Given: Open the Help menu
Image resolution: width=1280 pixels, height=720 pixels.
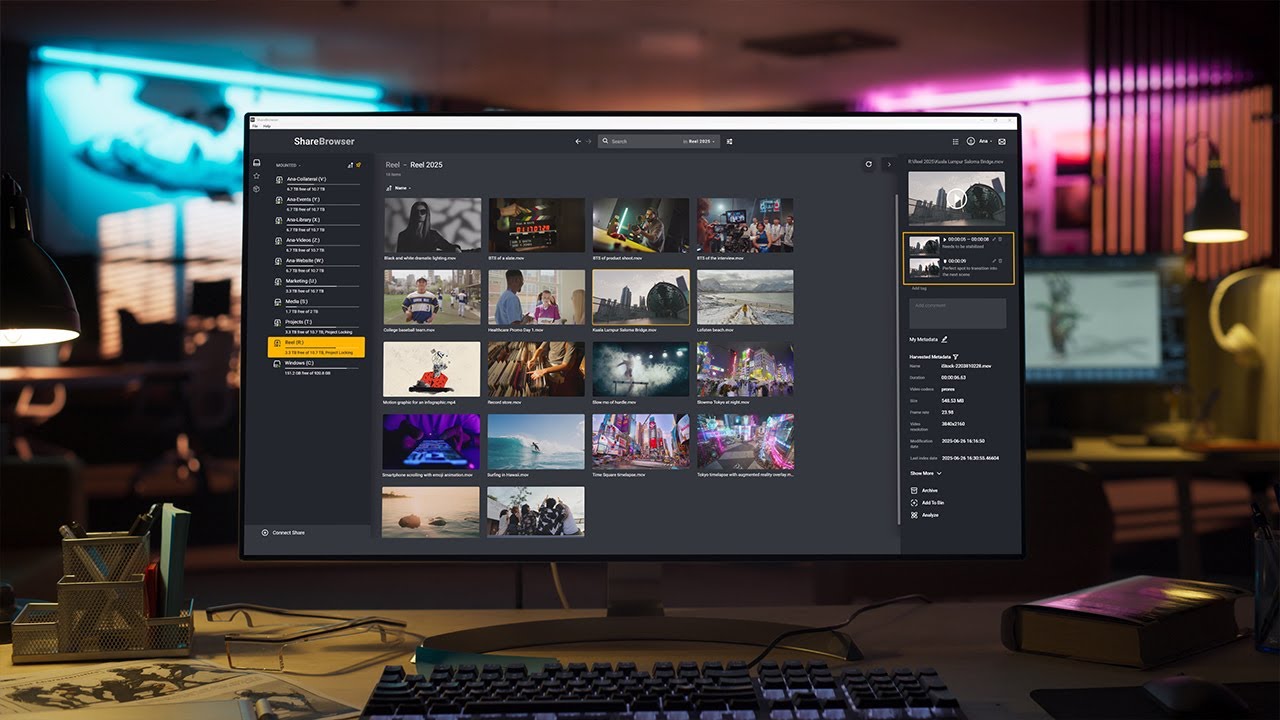Looking at the screenshot, I should (266, 127).
